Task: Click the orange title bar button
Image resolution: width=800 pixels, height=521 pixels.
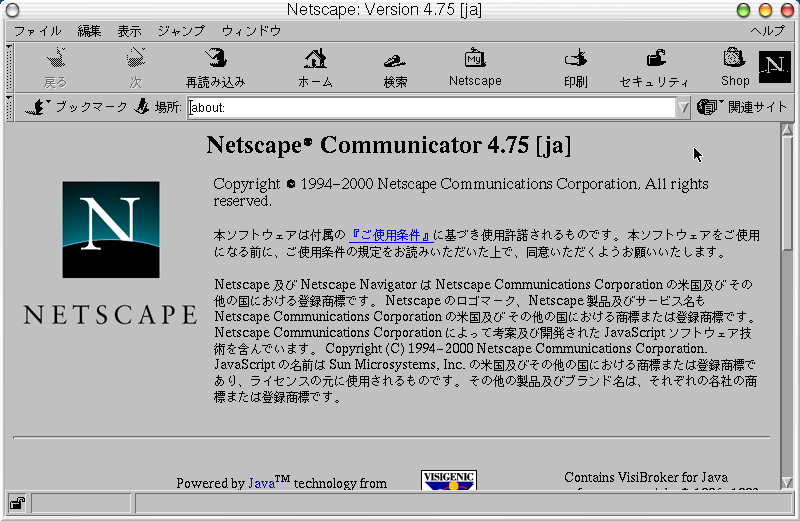Action: tap(765, 10)
